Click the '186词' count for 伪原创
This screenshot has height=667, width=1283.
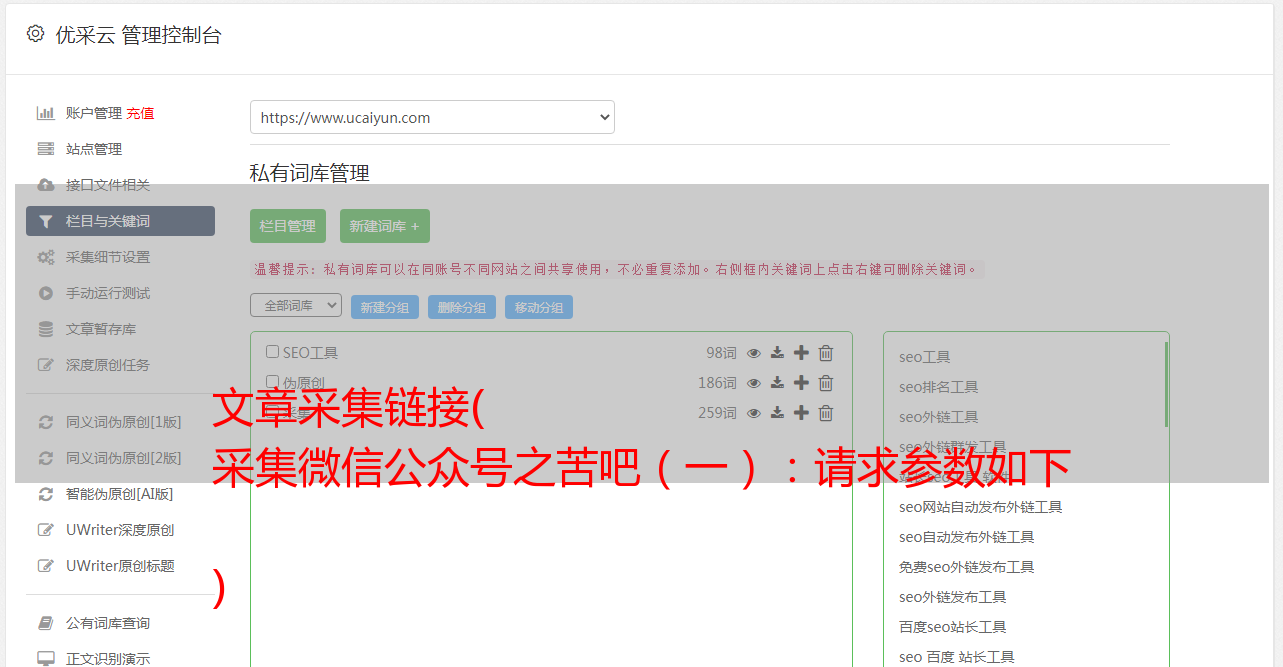[717, 383]
